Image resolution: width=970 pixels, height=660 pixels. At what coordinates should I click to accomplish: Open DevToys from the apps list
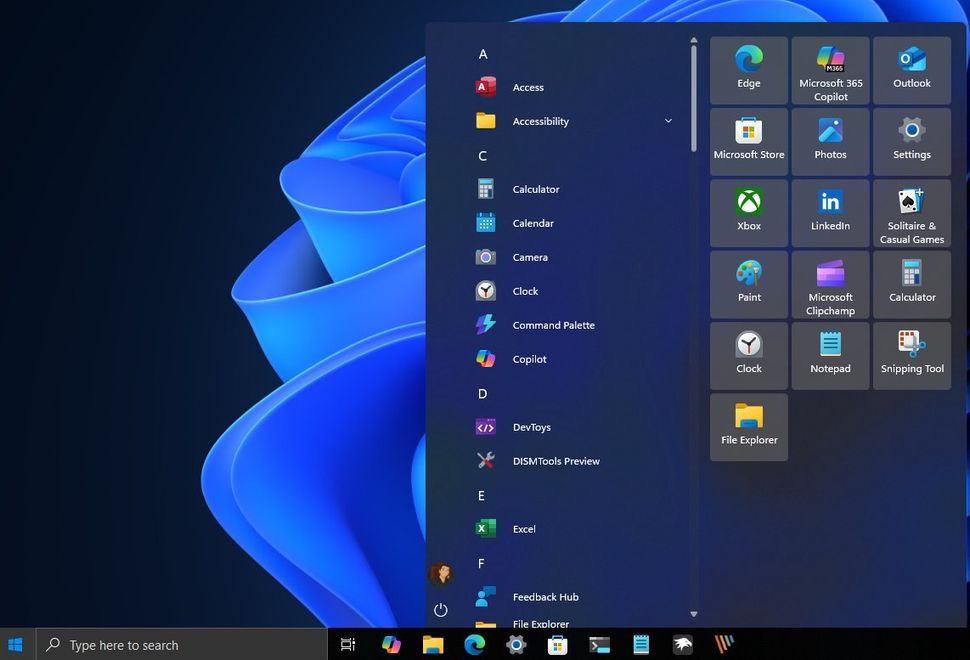point(531,427)
